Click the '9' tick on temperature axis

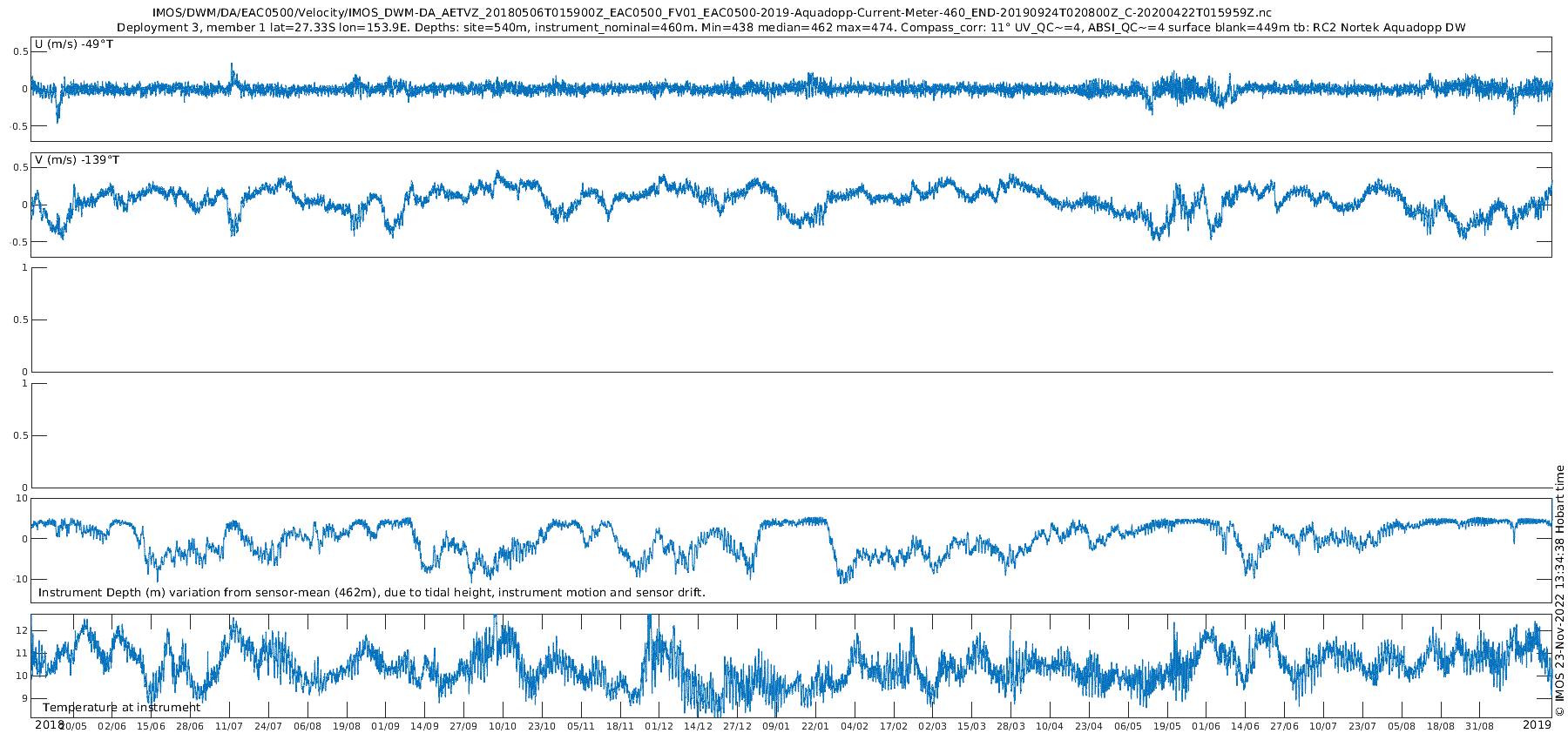25,698
